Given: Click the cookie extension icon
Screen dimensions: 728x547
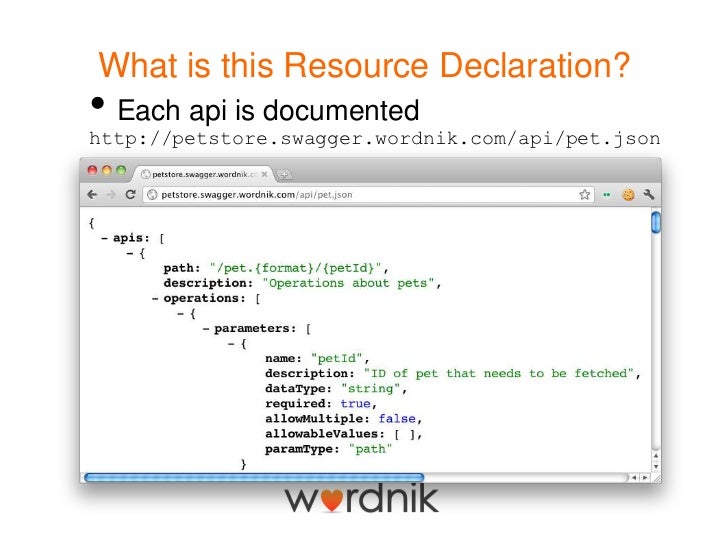Looking at the screenshot, I should tap(628, 195).
